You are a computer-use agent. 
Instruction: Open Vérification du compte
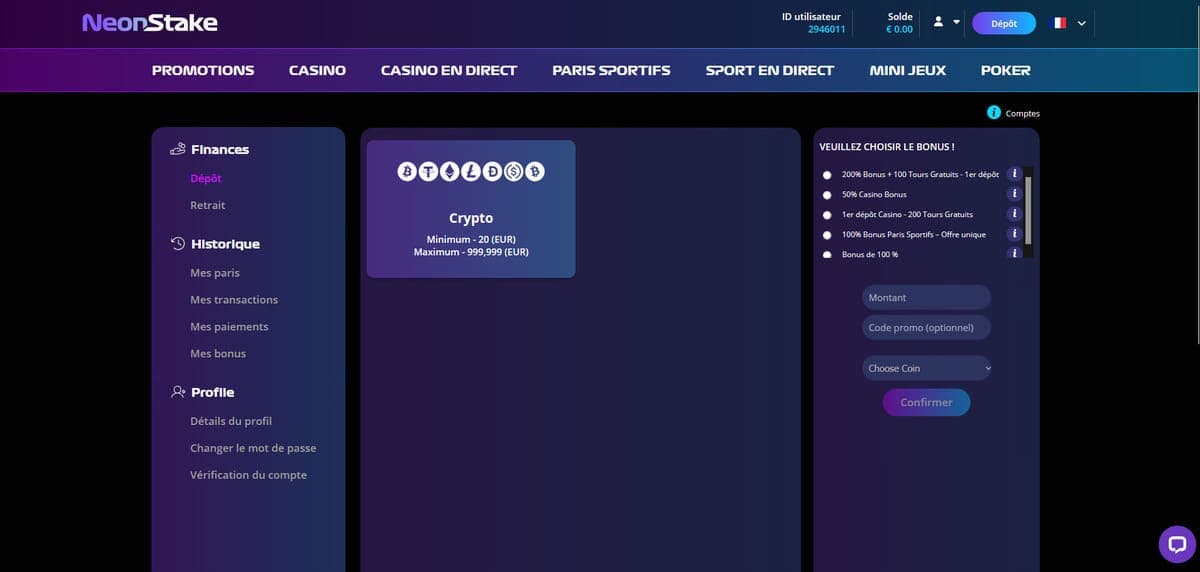coord(249,475)
